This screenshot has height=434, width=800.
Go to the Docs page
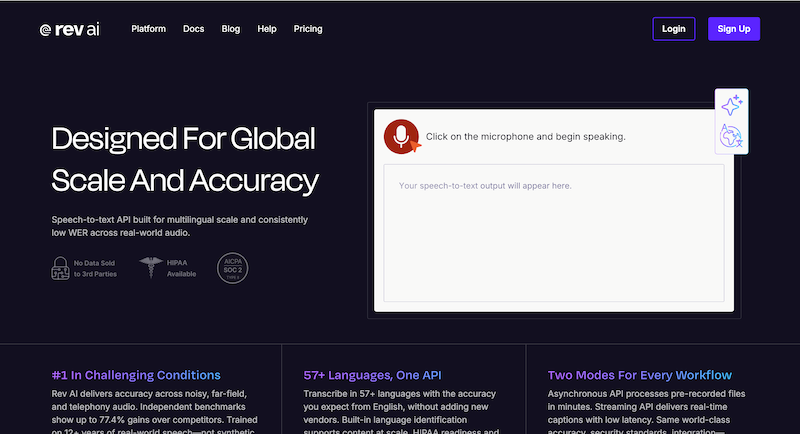pos(193,29)
